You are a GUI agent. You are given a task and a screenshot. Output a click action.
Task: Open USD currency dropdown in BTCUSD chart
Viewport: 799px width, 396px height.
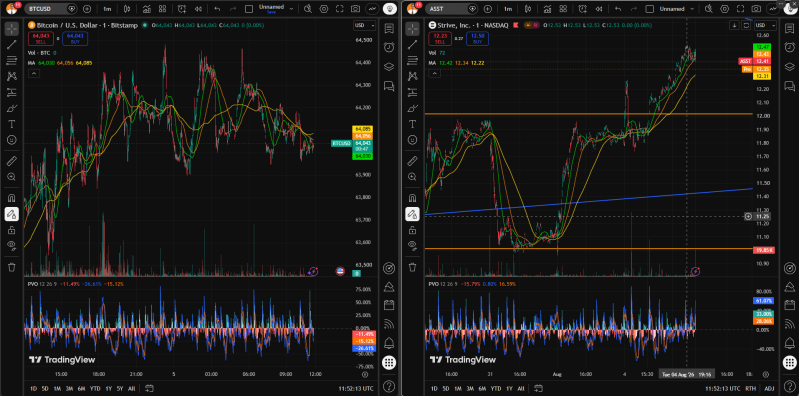click(364, 25)
